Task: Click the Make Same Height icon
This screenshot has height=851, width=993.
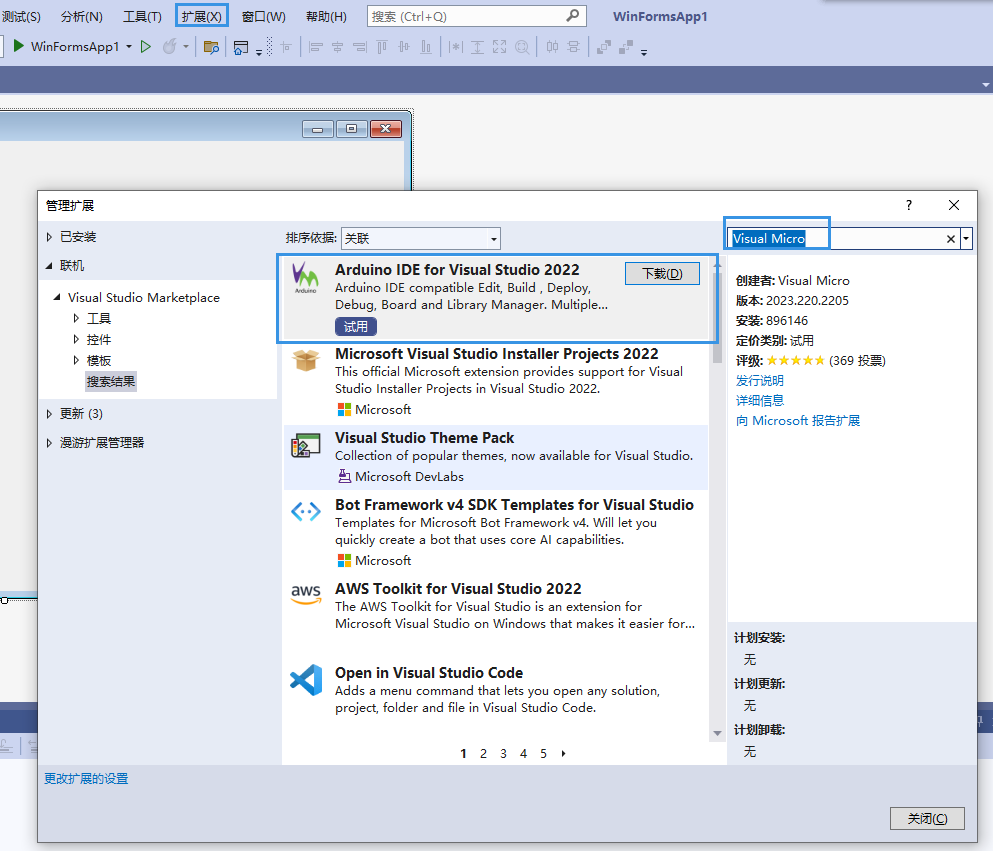Action: pyautogui.click(x=478, y=47)
